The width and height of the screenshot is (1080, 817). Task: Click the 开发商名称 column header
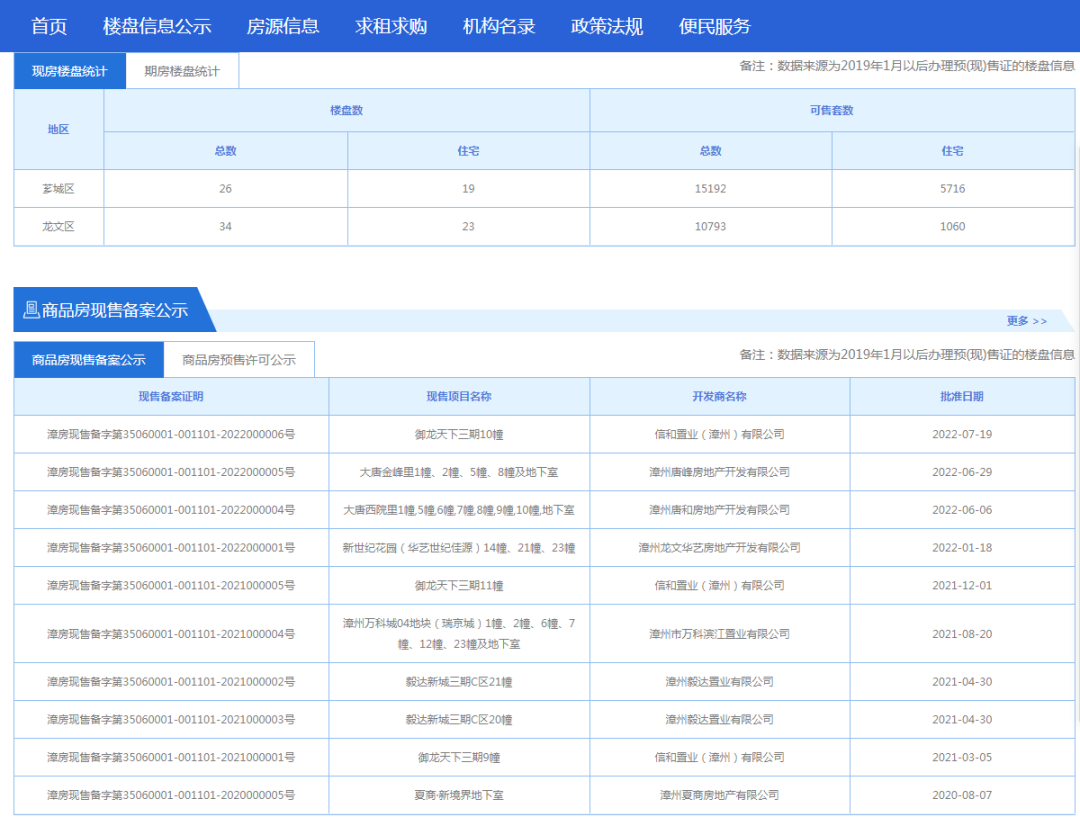pyautogui.click(x=719, y=397)
